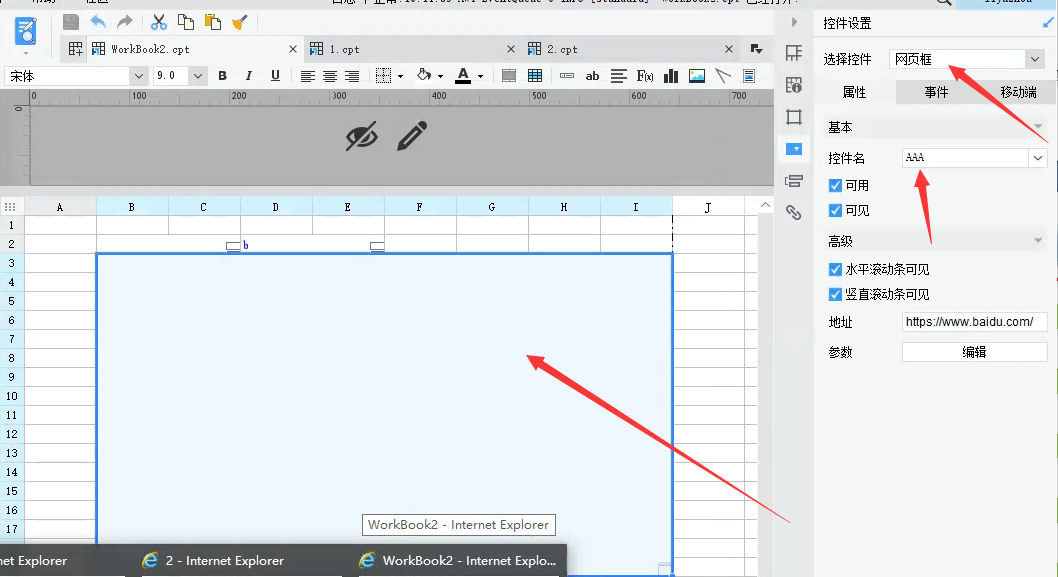Insert rich text element icon

click(619, 76)
